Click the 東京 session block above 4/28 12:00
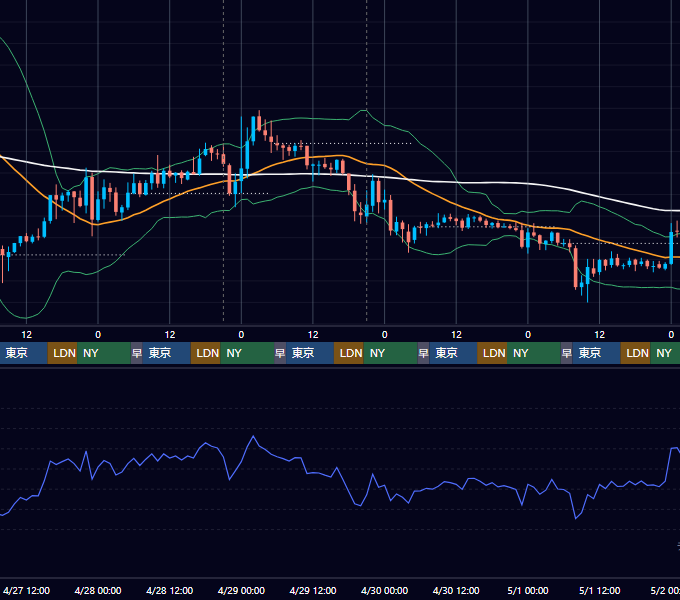This screenshot has width=680, height=600. point(167,353)
